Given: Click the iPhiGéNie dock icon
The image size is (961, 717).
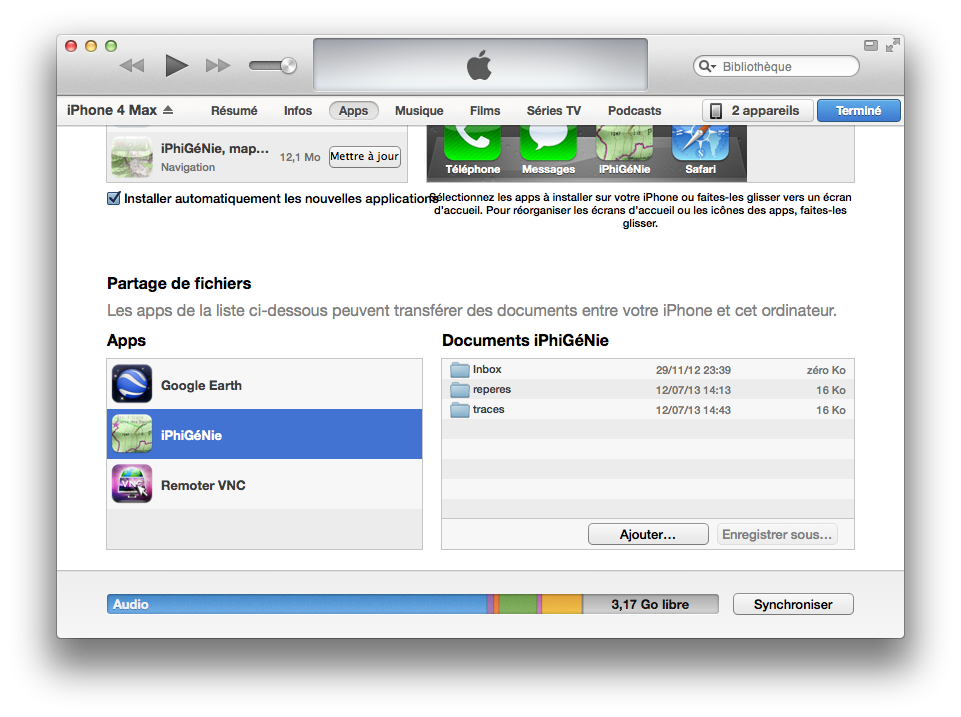Looking at the screenshot, I should coord(625,151).
